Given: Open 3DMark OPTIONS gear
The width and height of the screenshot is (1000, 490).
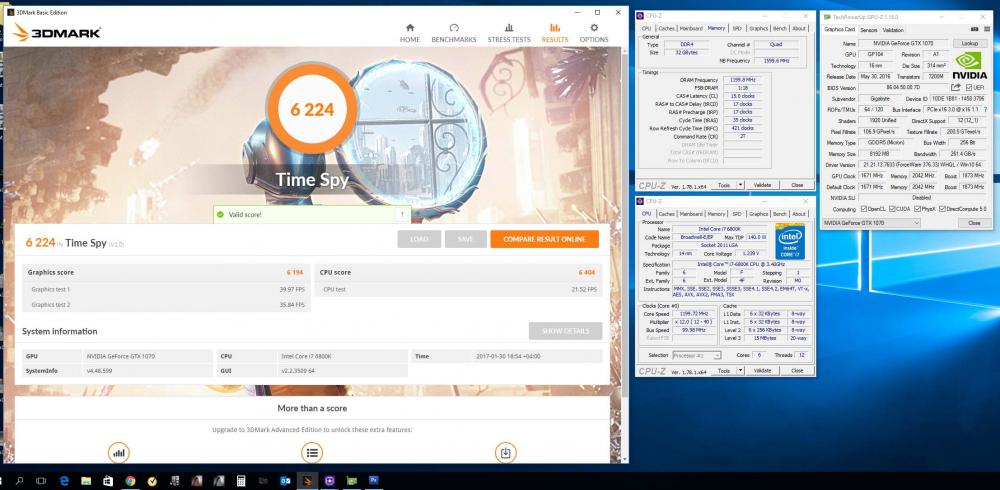Looking at the screenshot, I should pos(593,32).
